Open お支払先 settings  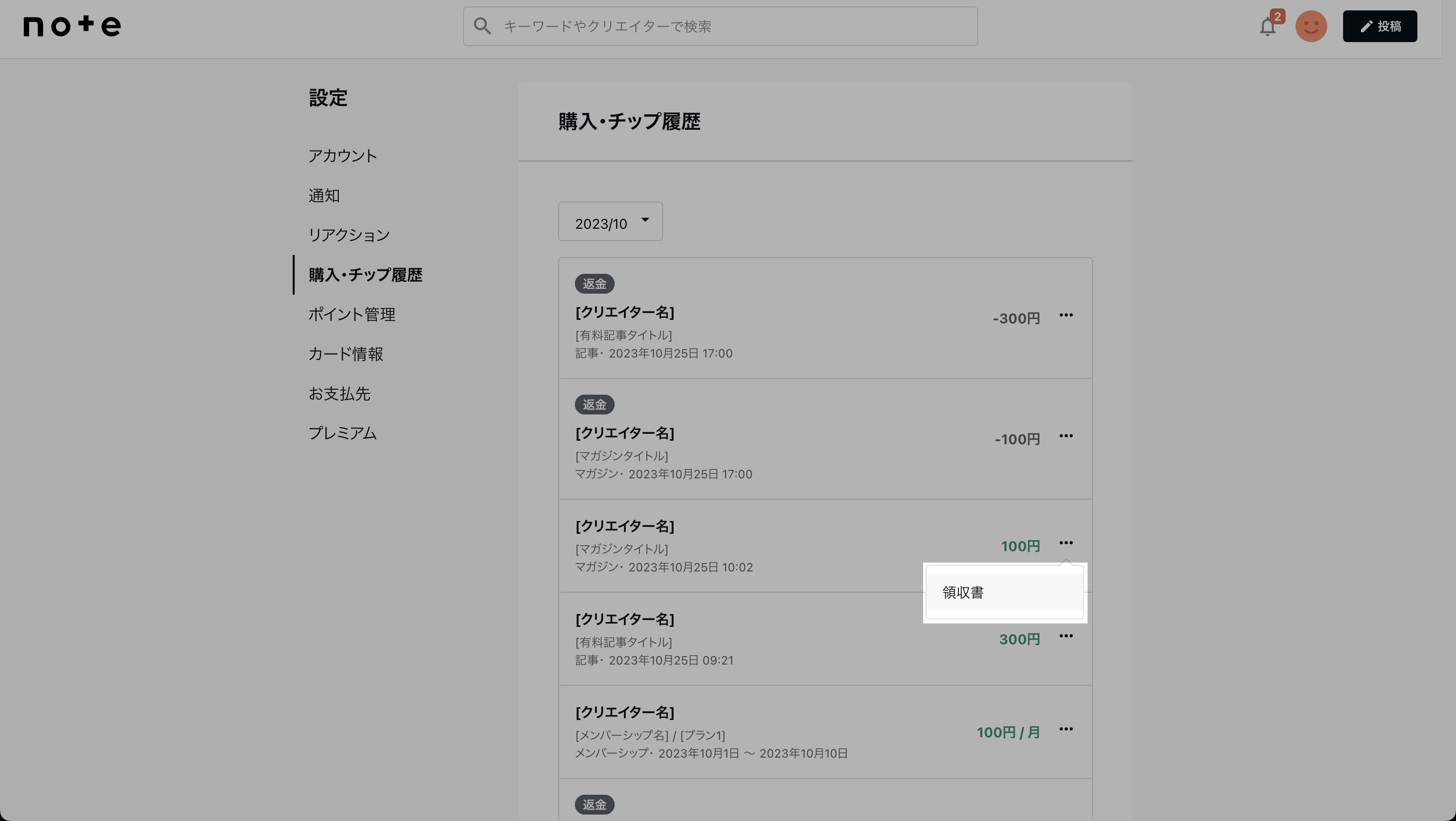point(339,393)
